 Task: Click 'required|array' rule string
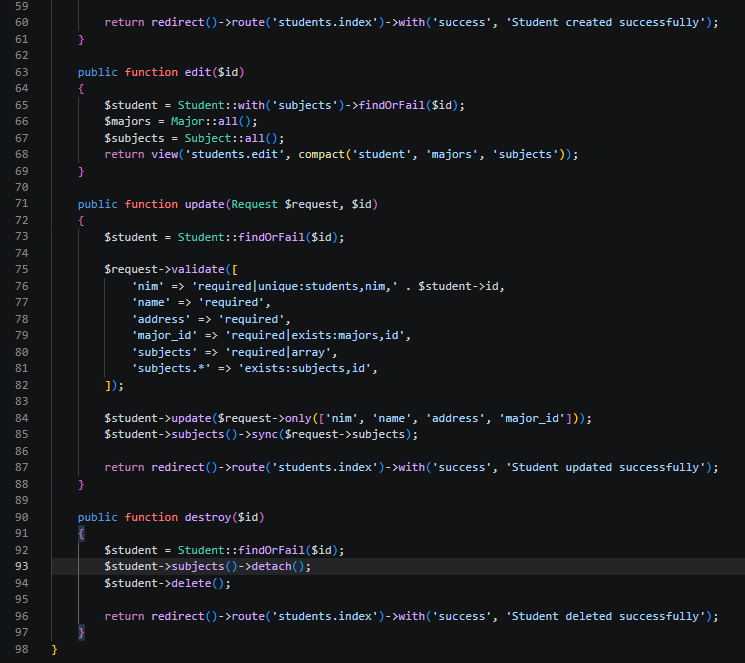click(x=278, y=352)
